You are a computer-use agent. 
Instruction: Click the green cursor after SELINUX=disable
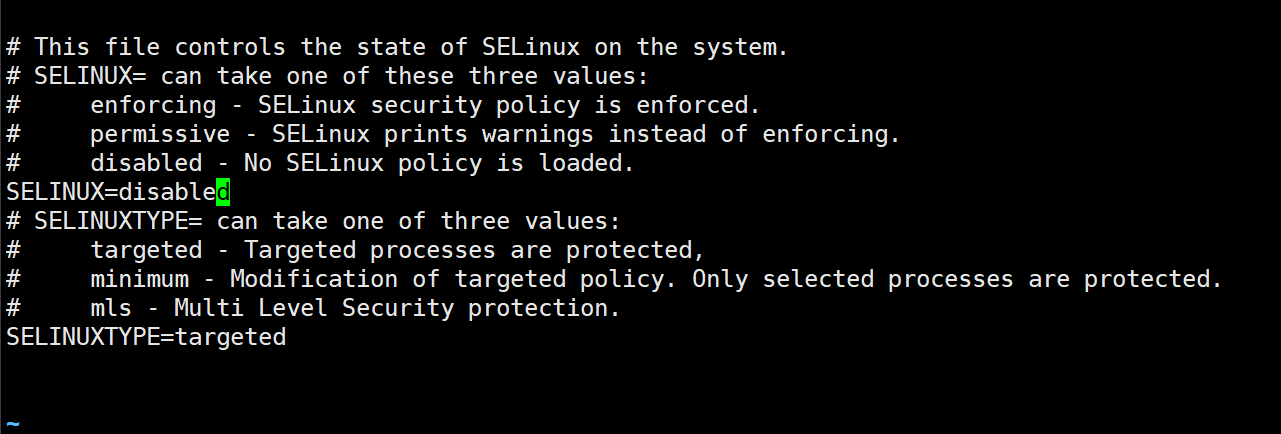(x=223, y=192)
